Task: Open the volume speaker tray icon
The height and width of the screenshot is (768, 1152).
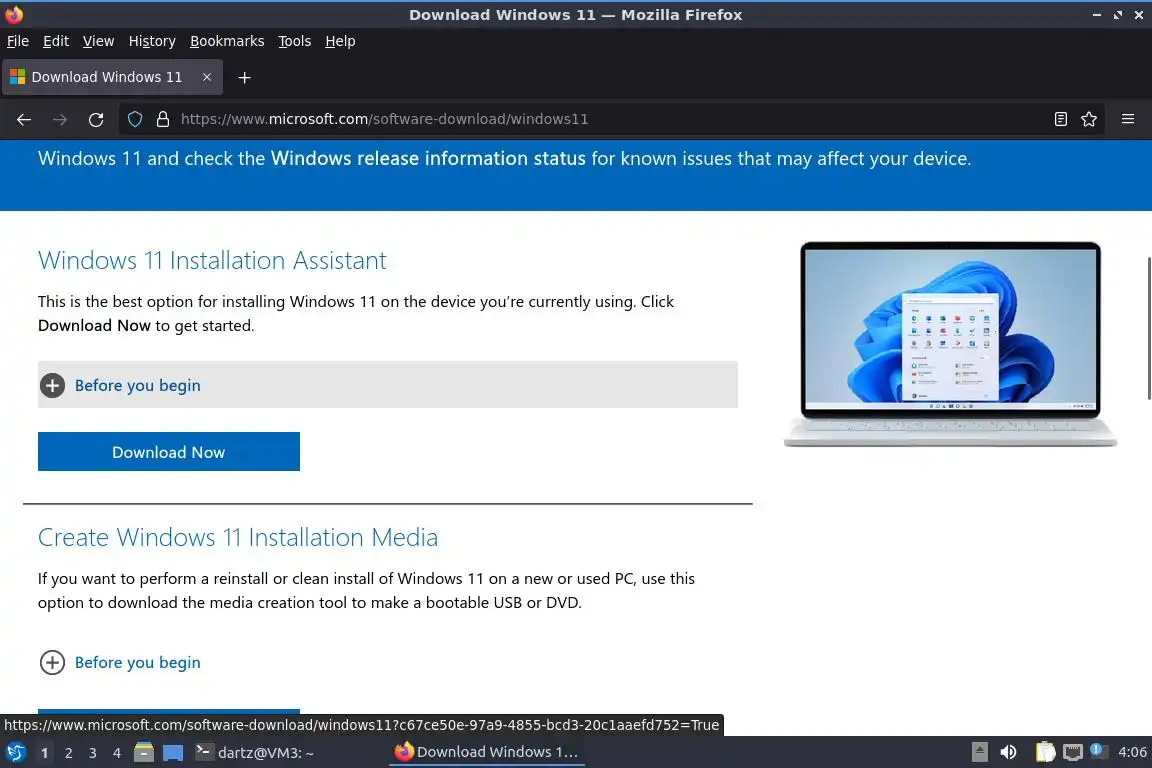Action: 1008,752
